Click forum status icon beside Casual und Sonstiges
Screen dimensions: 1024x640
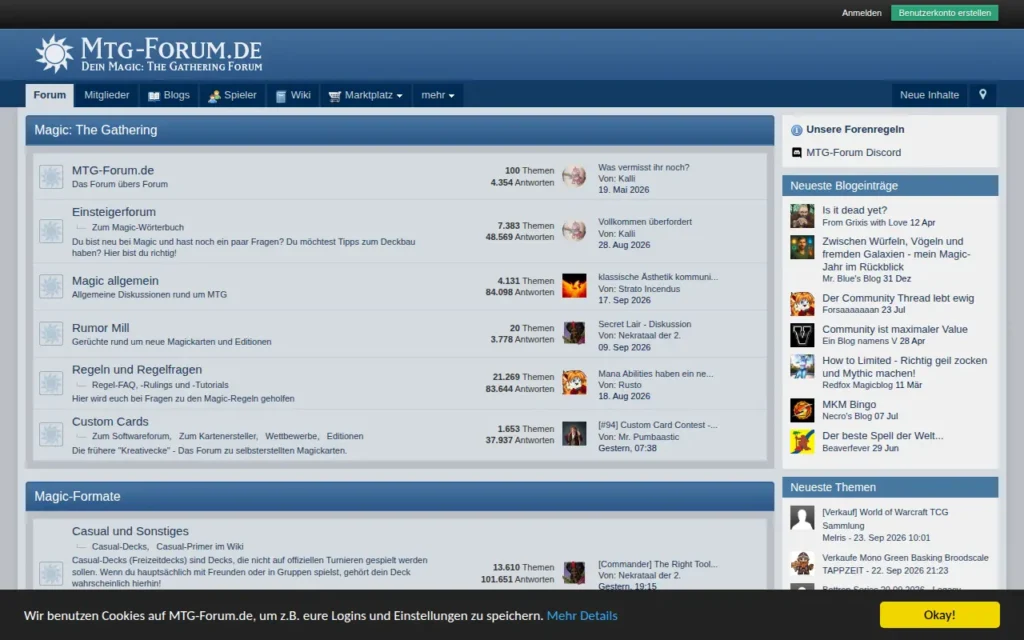(x=51, y=573)
